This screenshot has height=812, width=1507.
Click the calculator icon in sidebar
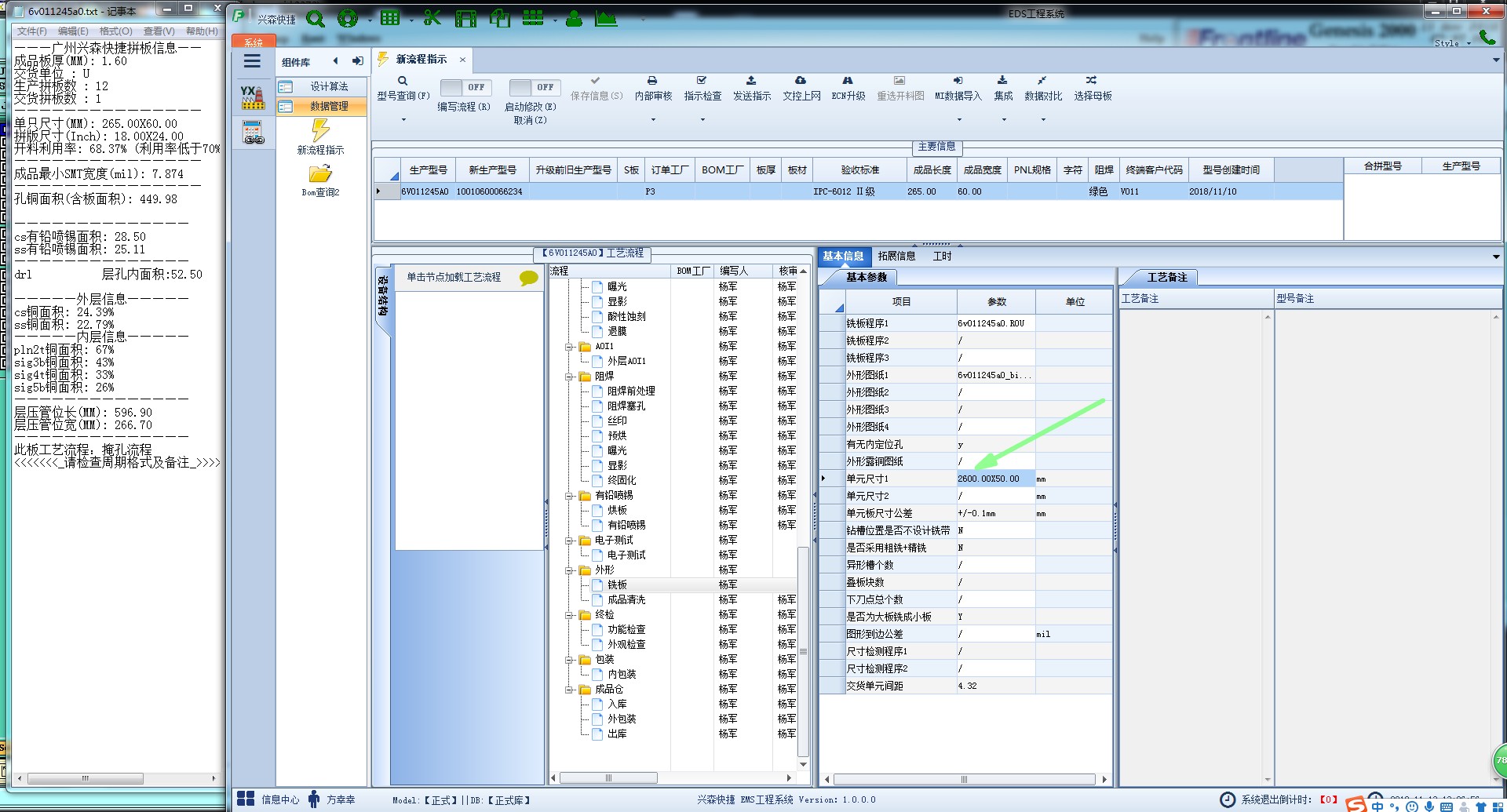pyautogui.click(x=253, y=132)
